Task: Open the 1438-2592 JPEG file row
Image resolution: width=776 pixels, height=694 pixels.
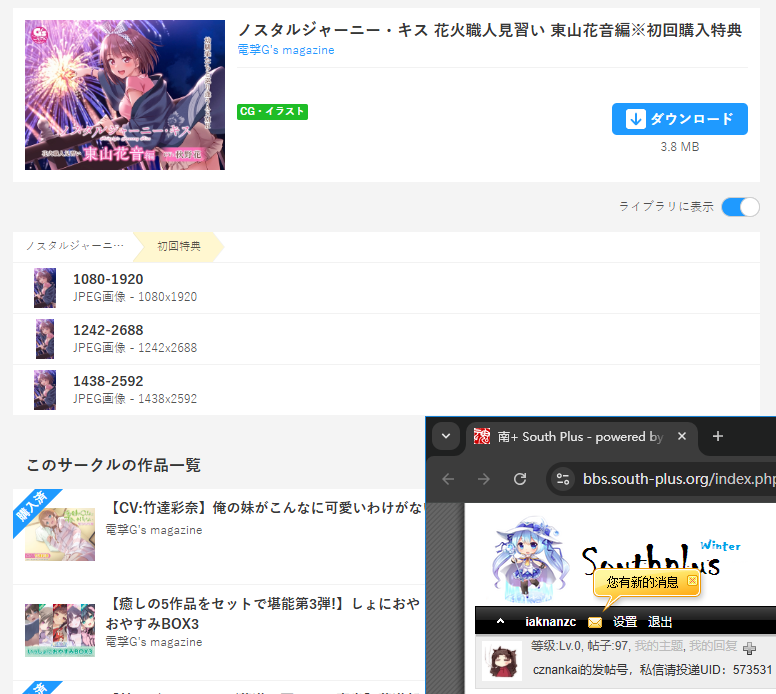Action: click(386, 390)
